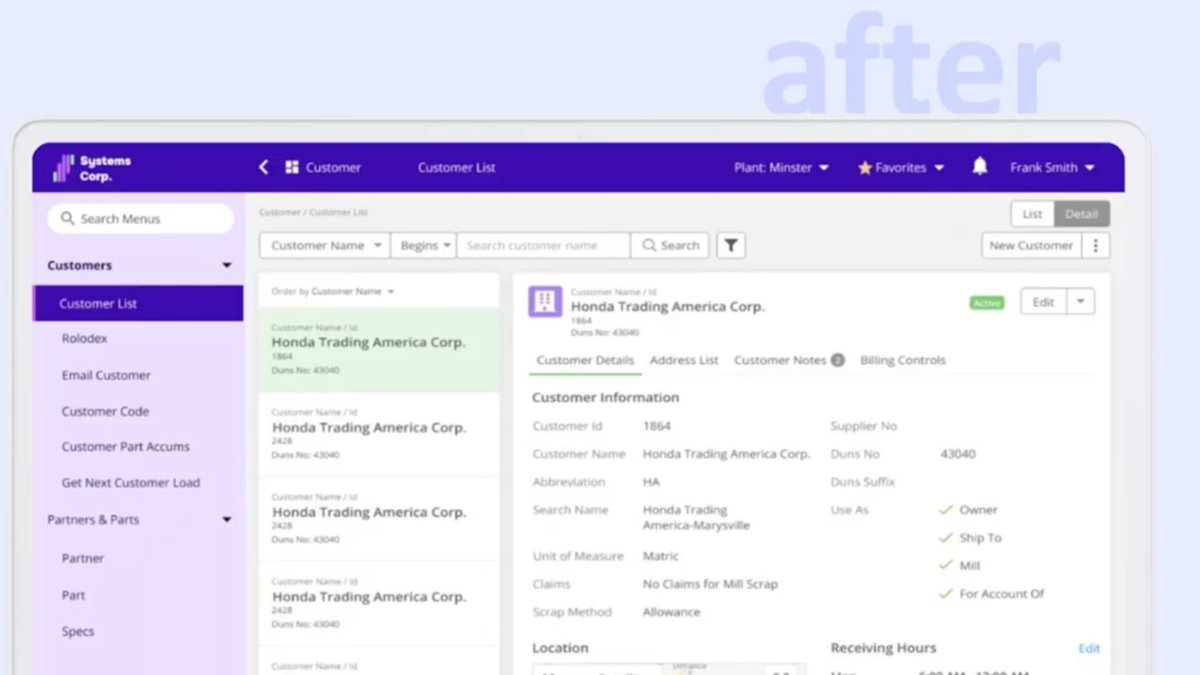This screenshot has width=1200, height=675.
Task: Go back using the left chevron arrow
Action: pos(263,167)
